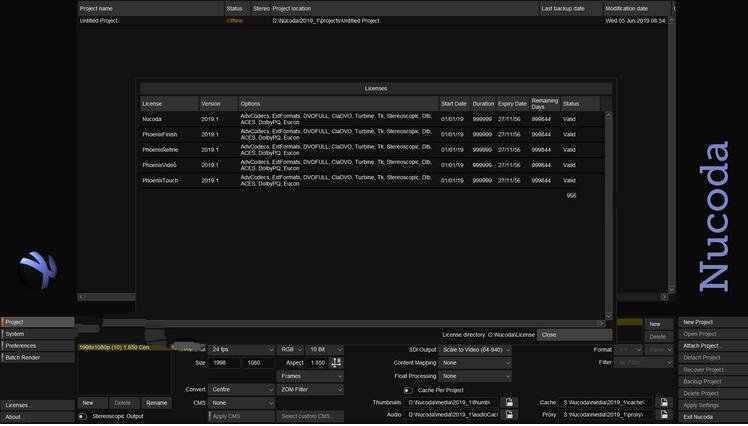
Task: Click the aspect ratio lock icon next to 1.850
Action: pyautogui.click(x=336, y=363)
